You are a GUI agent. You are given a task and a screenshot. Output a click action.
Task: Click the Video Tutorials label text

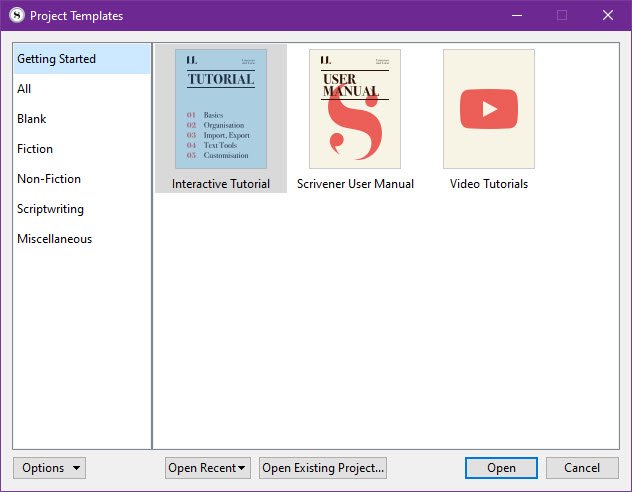coord(489,184)
